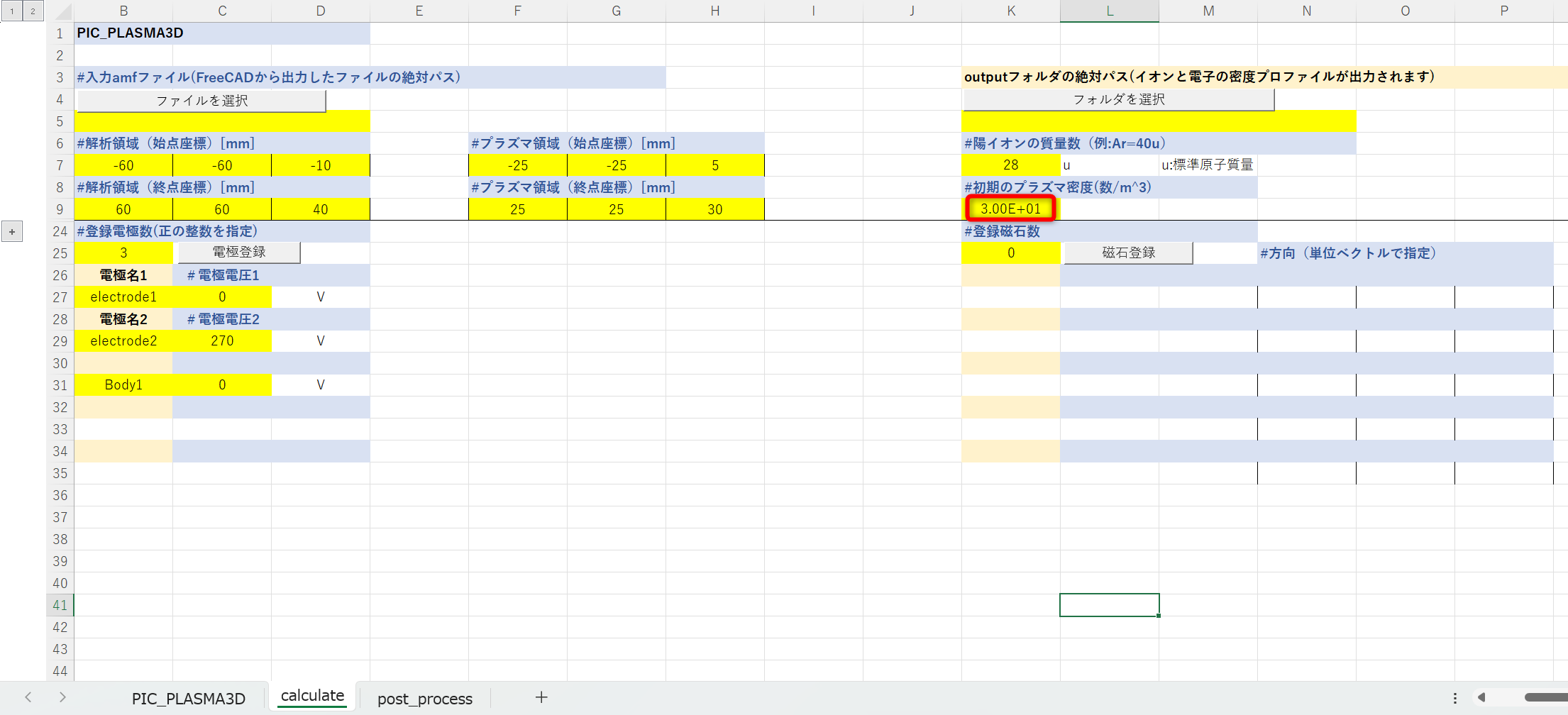Viewport: 1568px width, 715px height.
Task: Go to previous sheet tab arrow
Action: click(x=28, y=697)
